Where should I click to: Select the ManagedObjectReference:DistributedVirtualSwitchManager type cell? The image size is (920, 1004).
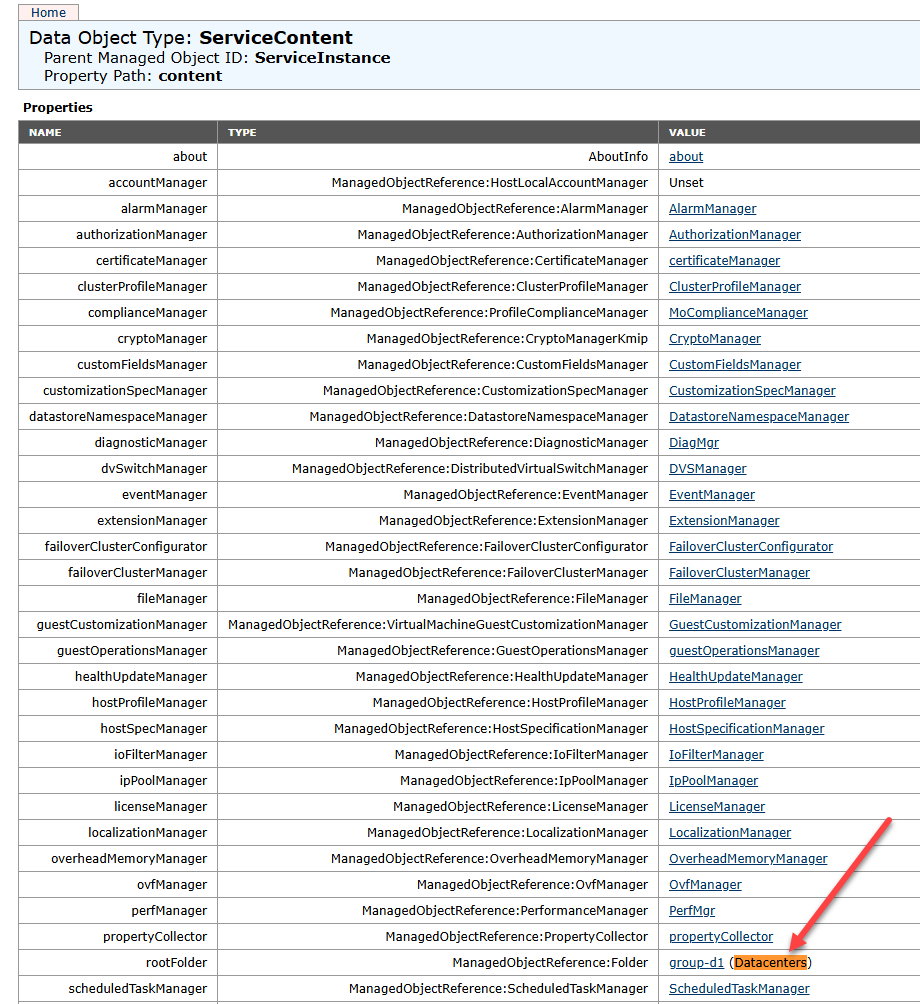(438, 469)
